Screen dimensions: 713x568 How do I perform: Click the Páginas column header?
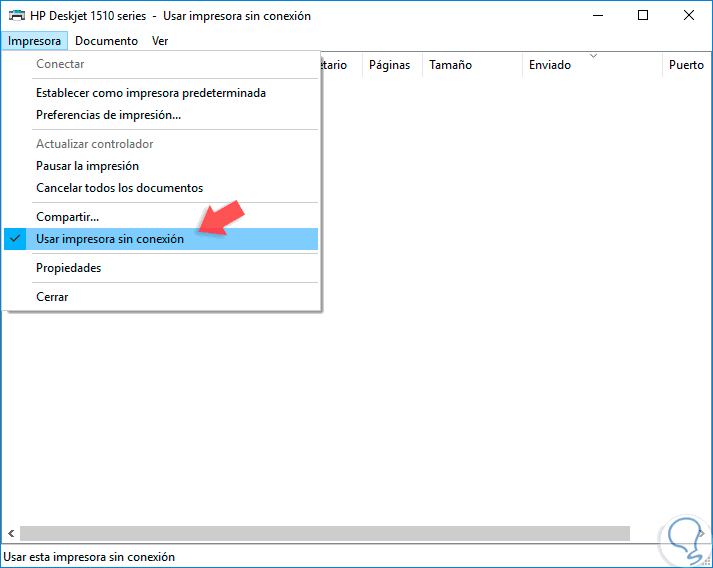coord(392,65)
